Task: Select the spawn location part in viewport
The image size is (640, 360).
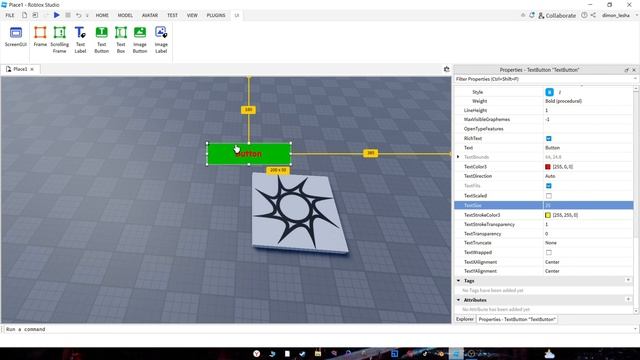Action: click(299, 212)
